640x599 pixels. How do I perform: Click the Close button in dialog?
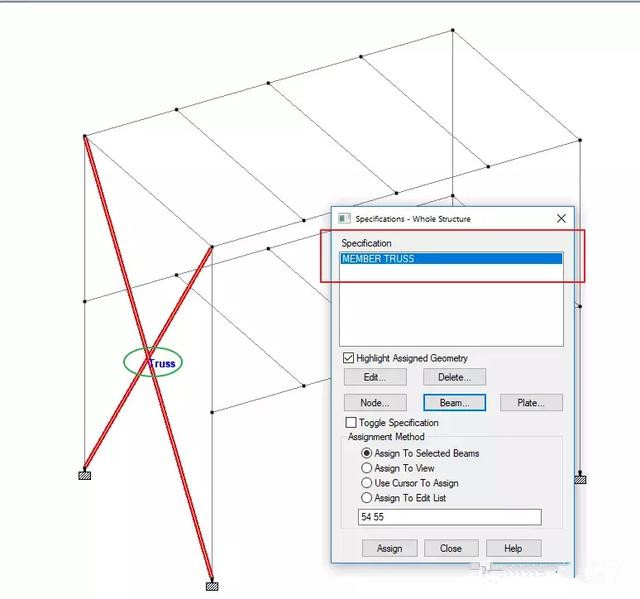click(451, 548)
